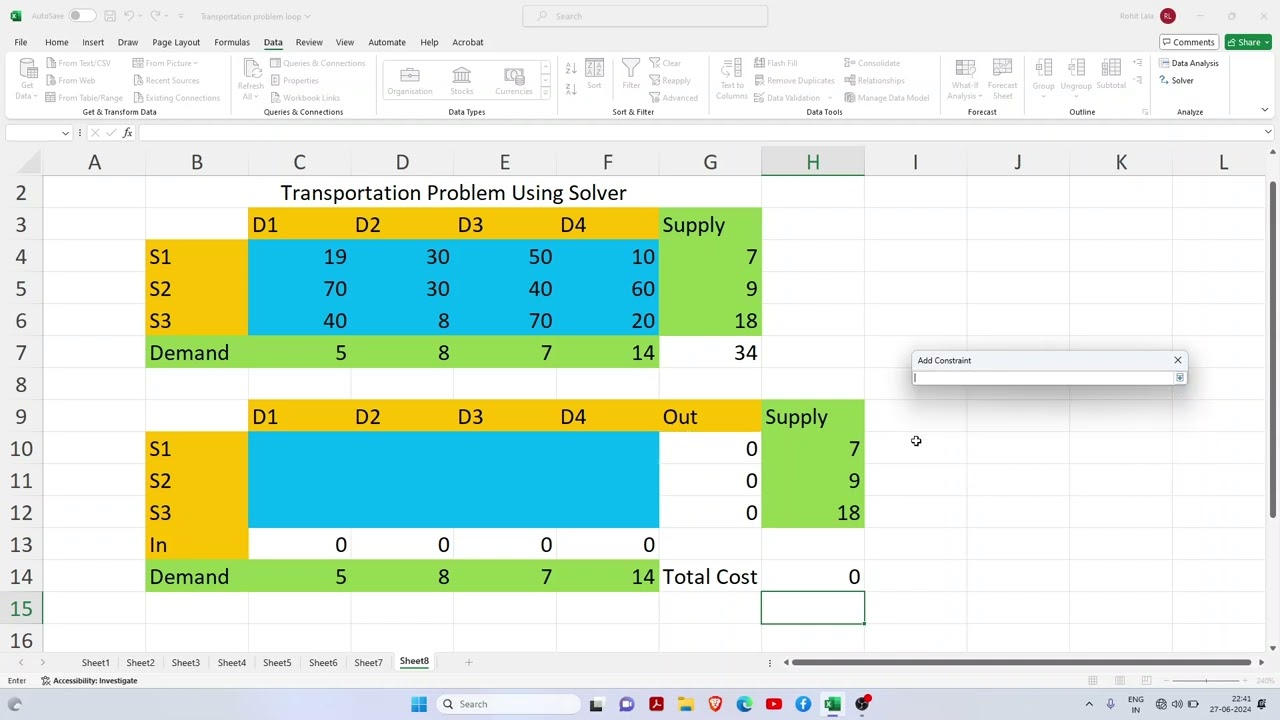Open the Windows Start menu
The width and height of the screenshot is (1280, 720).
[x=419, y=704]
